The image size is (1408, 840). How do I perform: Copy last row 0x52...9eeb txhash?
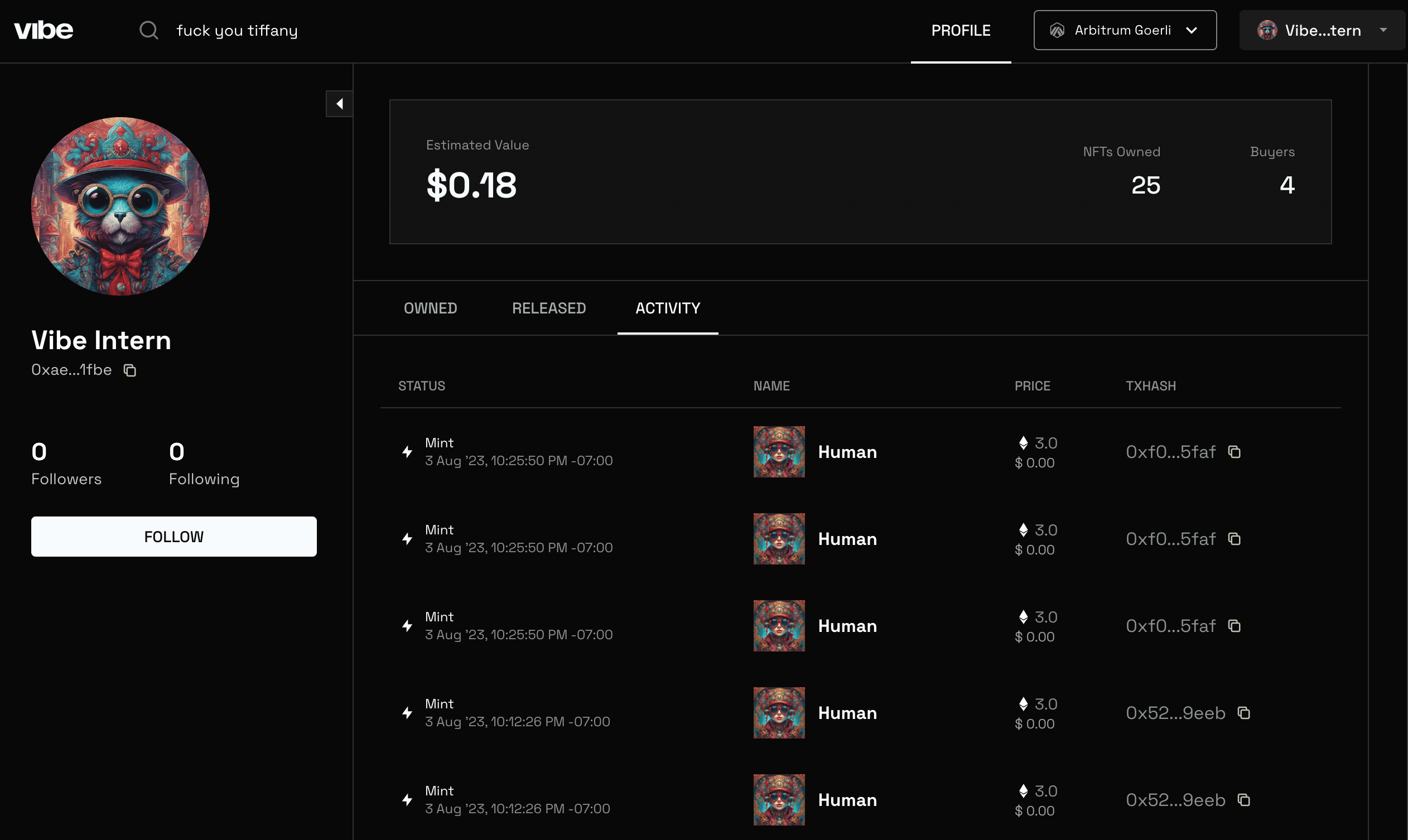(x=1243, y=800)
